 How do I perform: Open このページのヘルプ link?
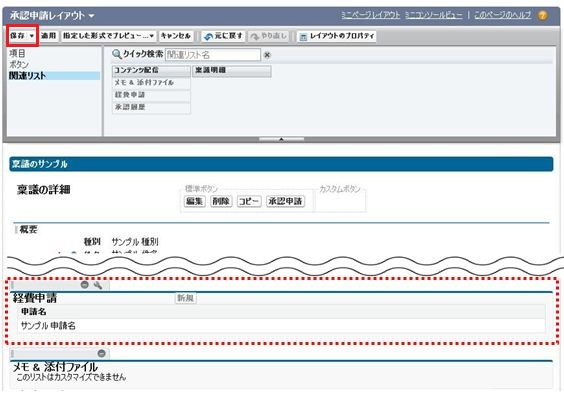pyautogui.click(x=502, y=15)
